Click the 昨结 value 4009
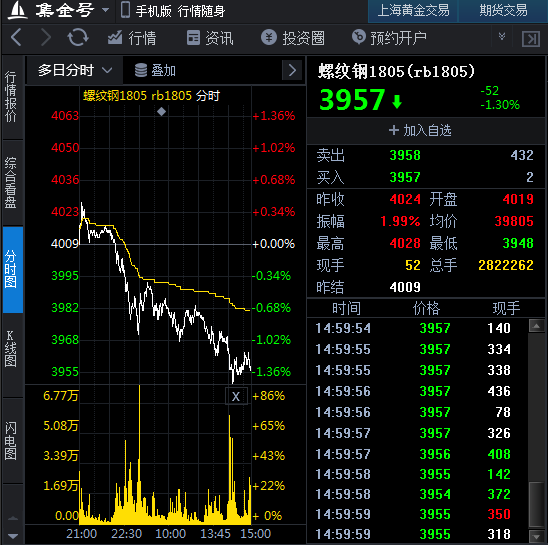This screenshot has width=548, height=545. (405, 287)
